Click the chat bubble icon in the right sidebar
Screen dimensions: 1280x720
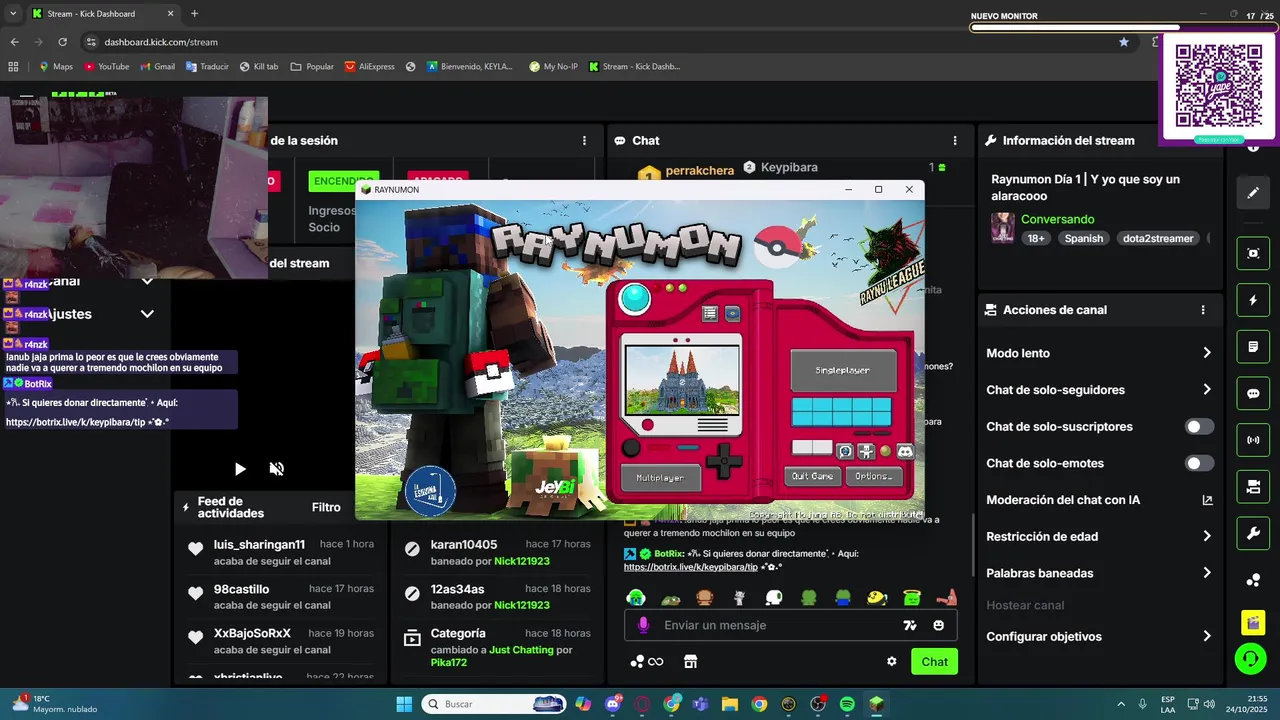pyautogui.click(x=1253, y=394)
